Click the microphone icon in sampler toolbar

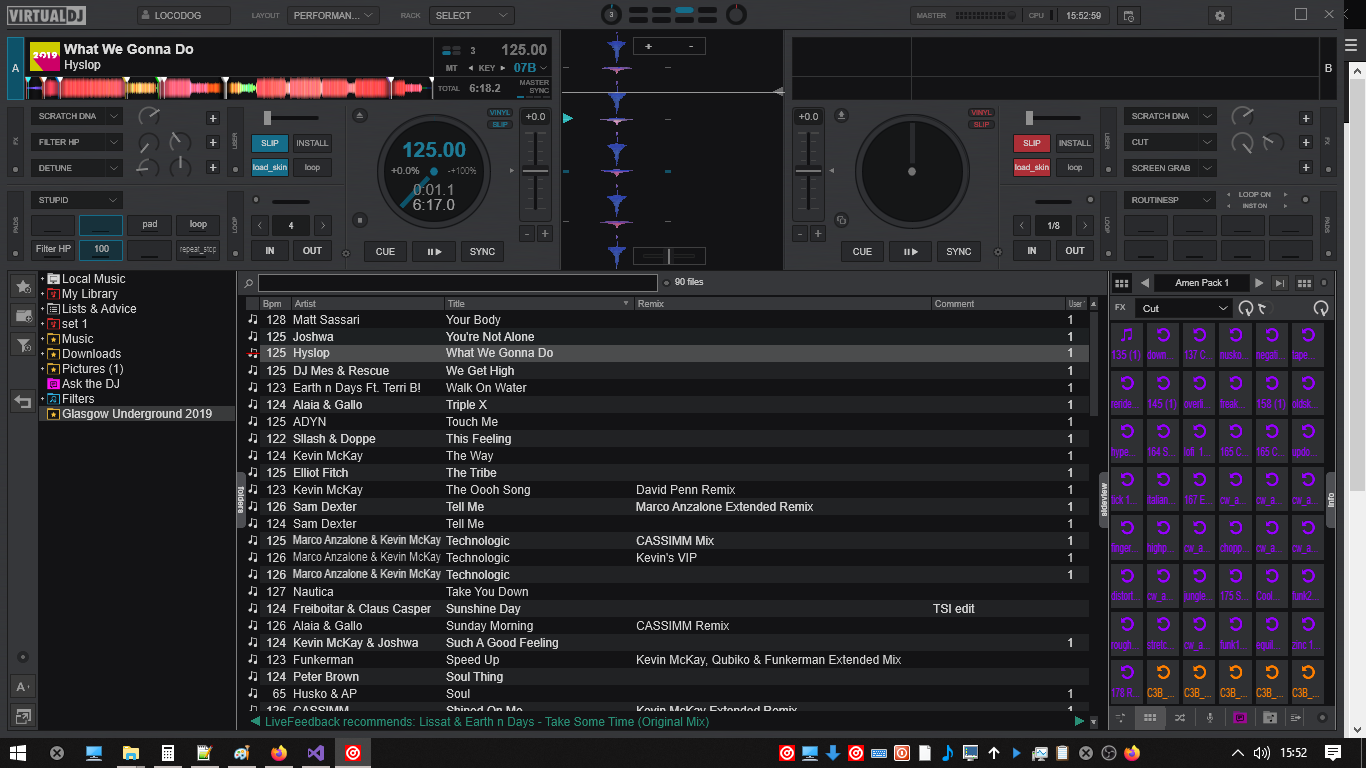pyautogui.click(x=1210, y=718)
